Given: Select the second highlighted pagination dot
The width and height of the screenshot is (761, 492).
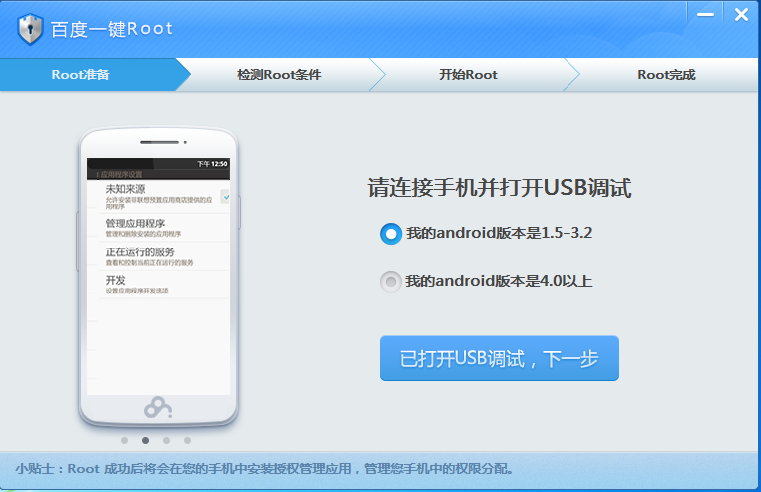Looking at the screenshot, I should coord(146,440).
